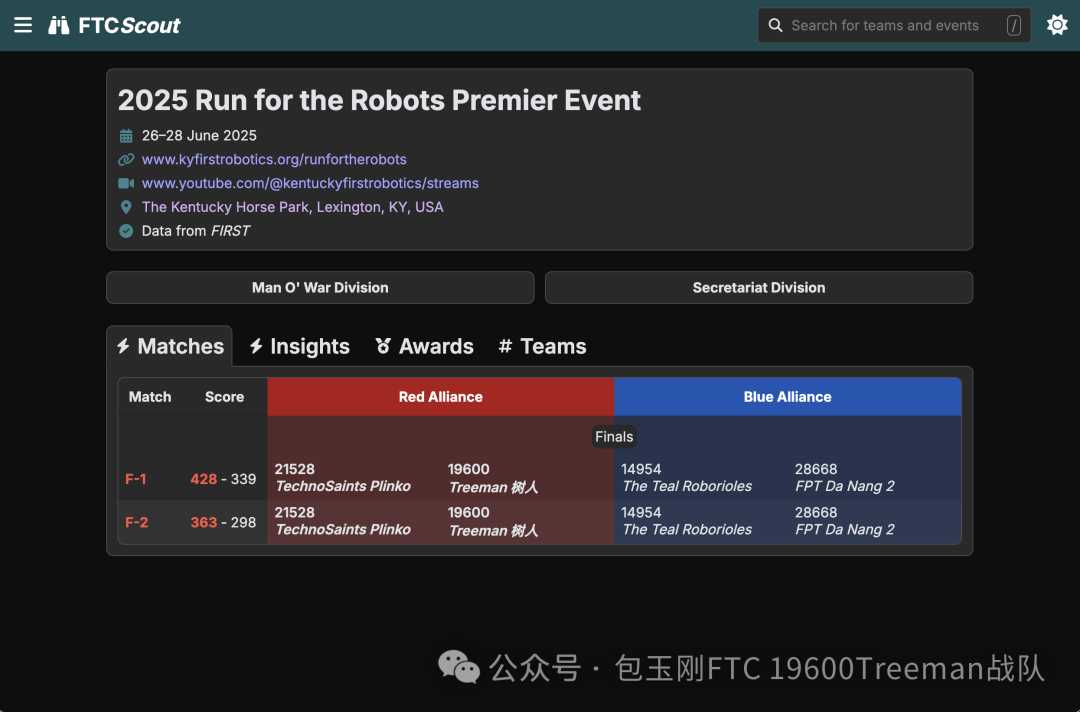Image resolution: width=1080 pixels, height=712 pixels.
Task: Toggle theme with the sun icon
Action: point(1057,25)
